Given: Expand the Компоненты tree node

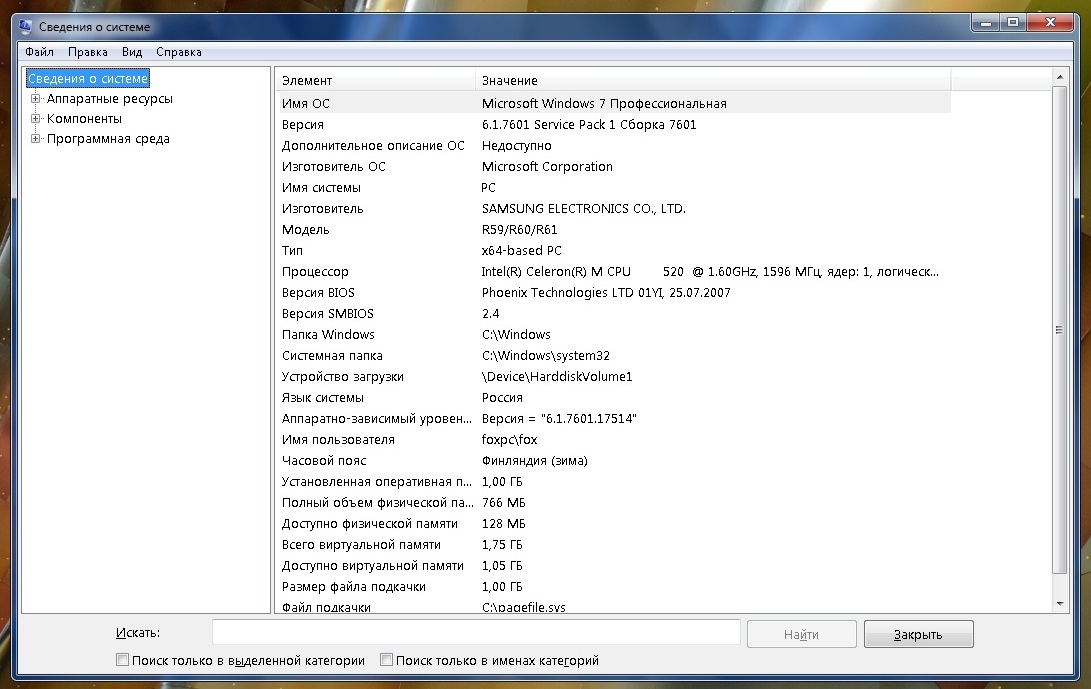Looking at the screenshot, I should (x=36, y=119).
